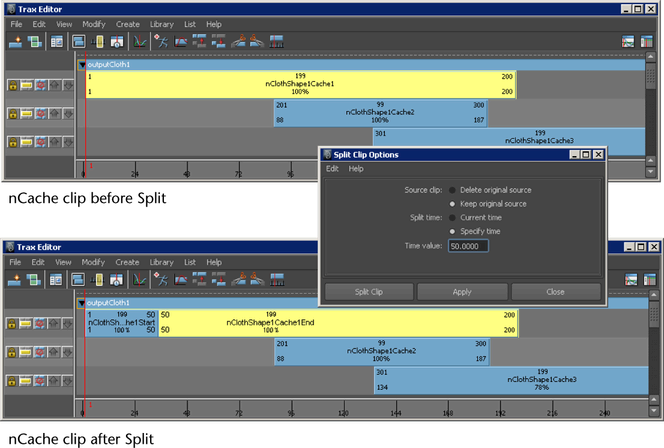Viewport: 664px width, 448px height.
Task: Click the Apply button in Split Clip Options
Action: (462, 292)
